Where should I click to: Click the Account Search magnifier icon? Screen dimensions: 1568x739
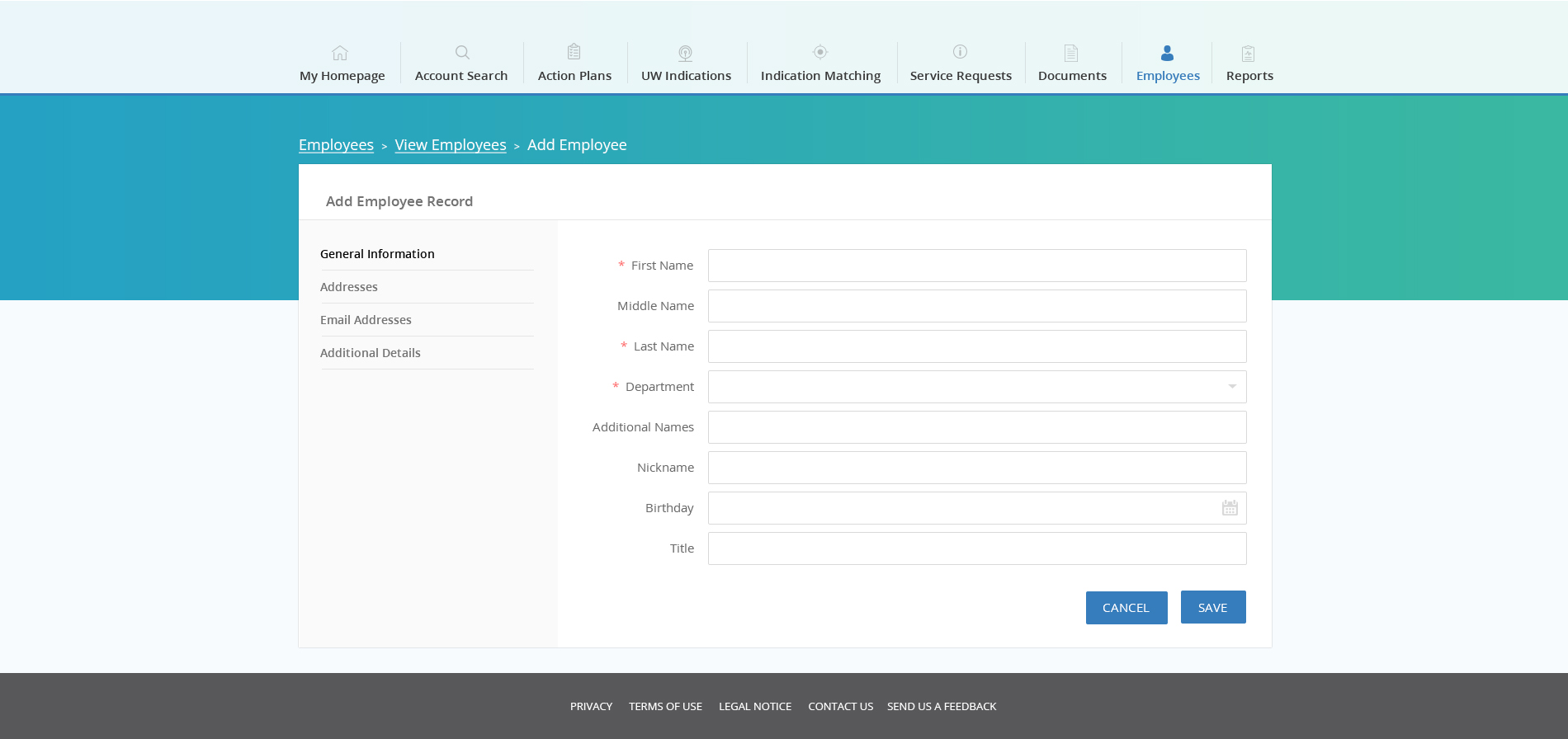pos(462,53)
